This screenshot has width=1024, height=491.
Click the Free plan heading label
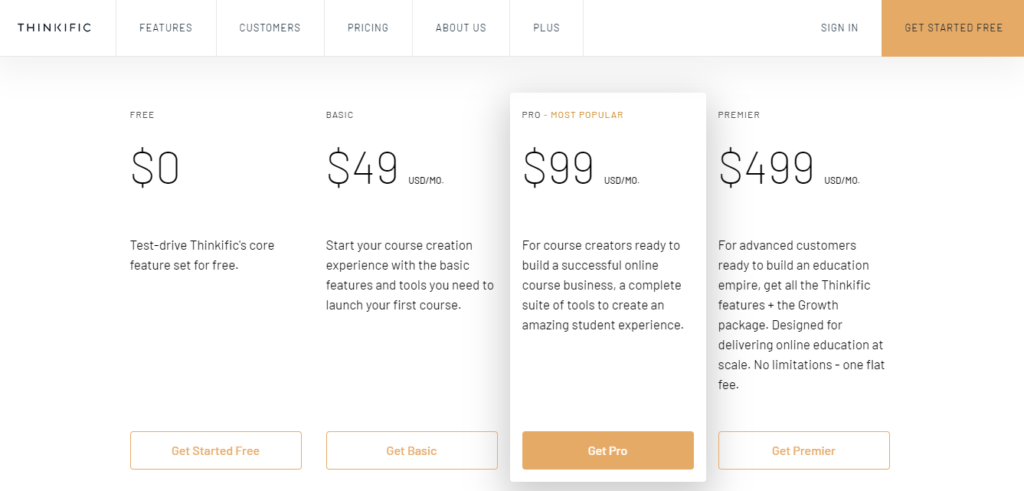click(x=142, y=115)
